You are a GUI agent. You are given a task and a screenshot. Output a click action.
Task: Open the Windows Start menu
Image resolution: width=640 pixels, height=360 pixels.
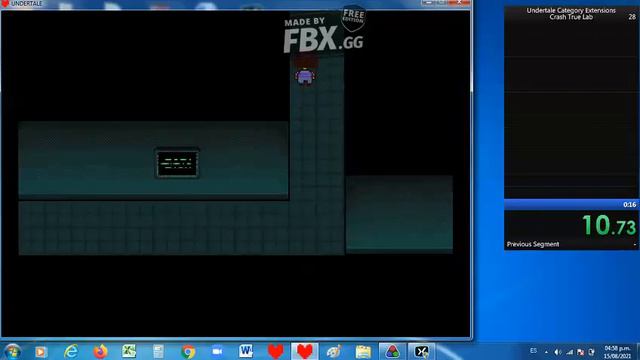coord(12,351)
